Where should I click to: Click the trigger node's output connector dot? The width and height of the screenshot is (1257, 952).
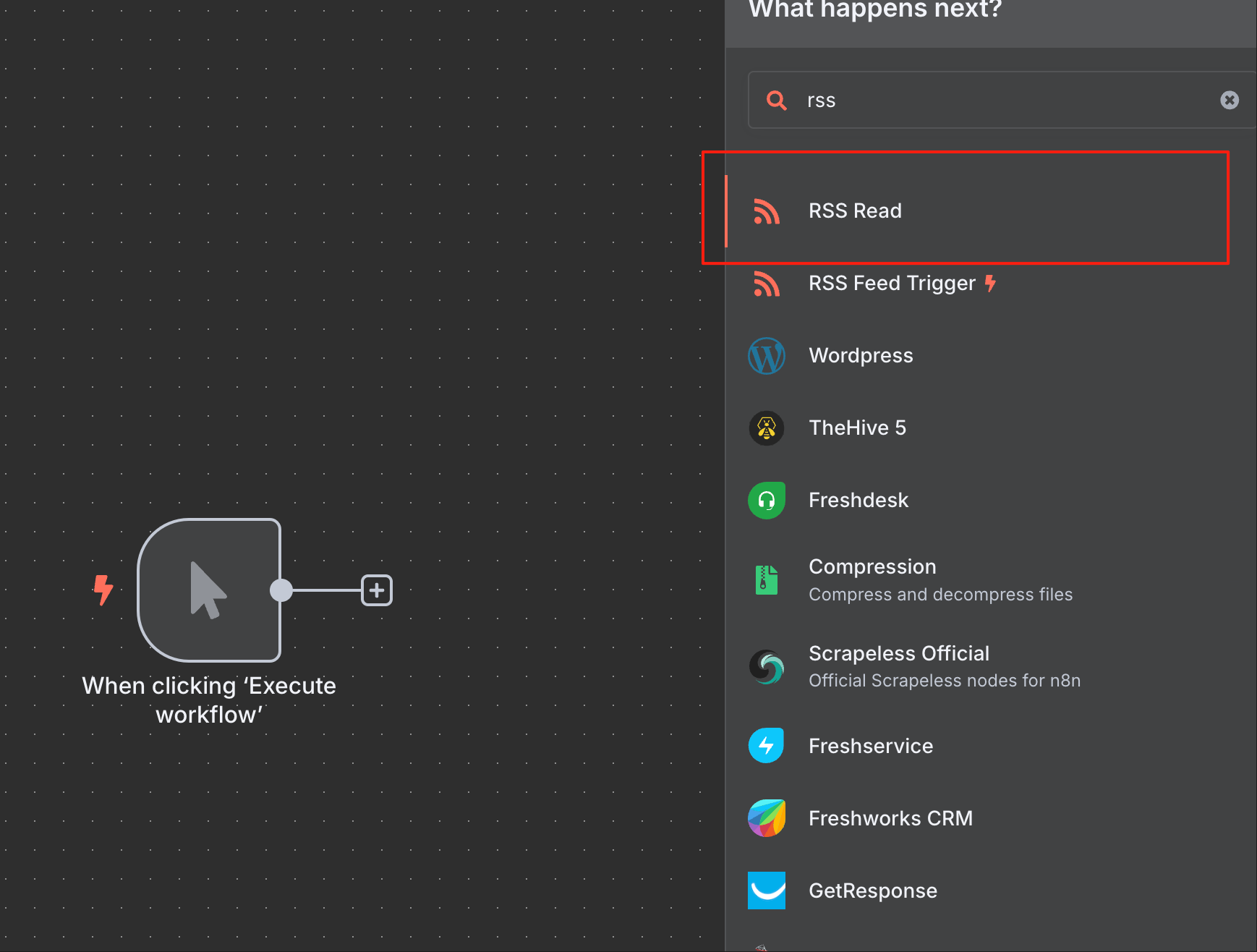[281, 590]
